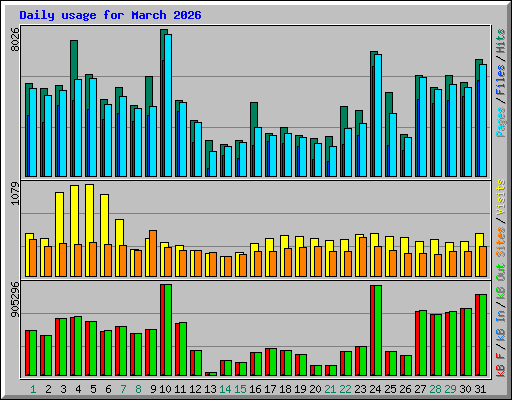512x400 pixels.
Task: Click day label 27 on x-axis
Action: pyautogui.click(x=420, y=389)
